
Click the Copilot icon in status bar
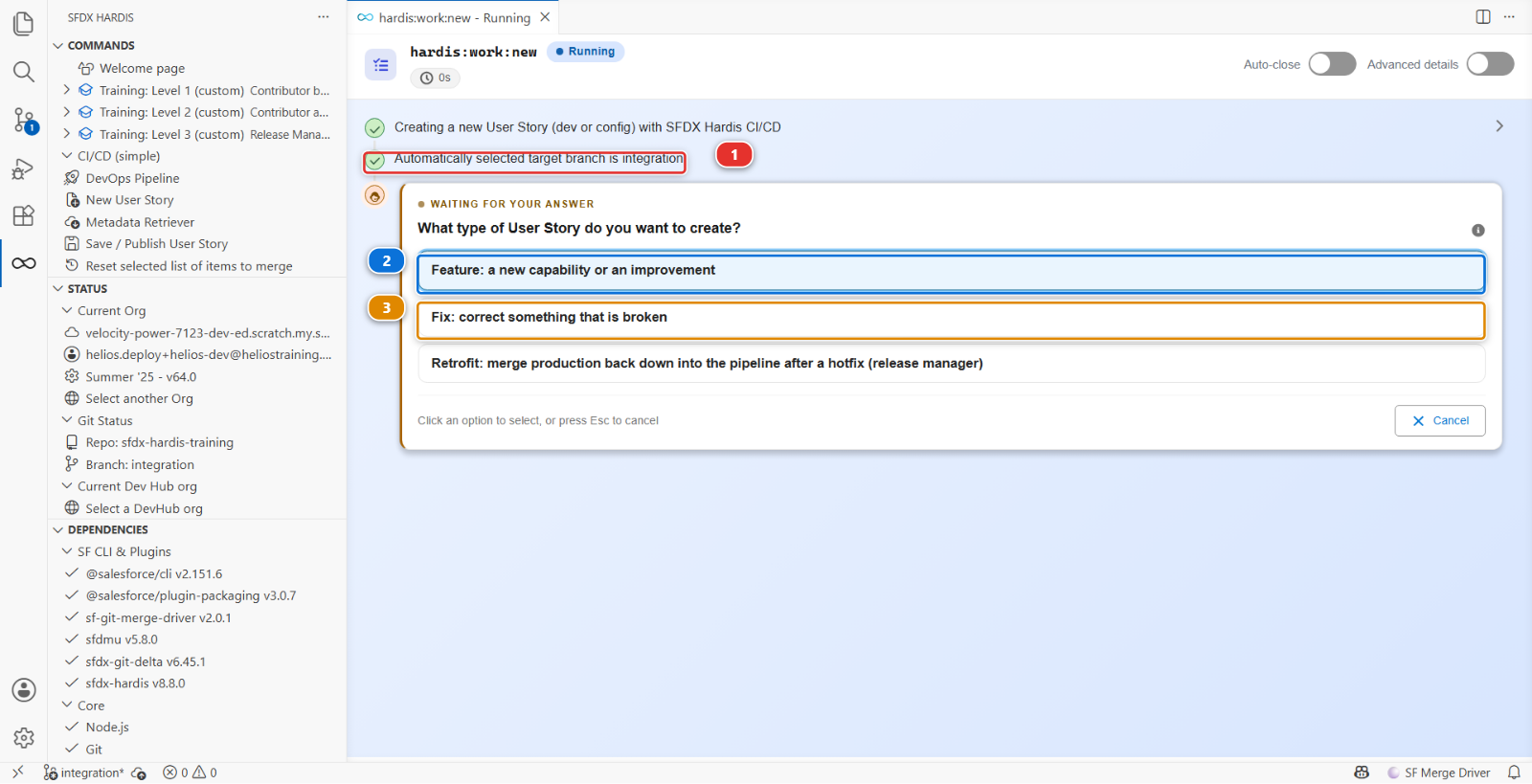pos(1362,773)
